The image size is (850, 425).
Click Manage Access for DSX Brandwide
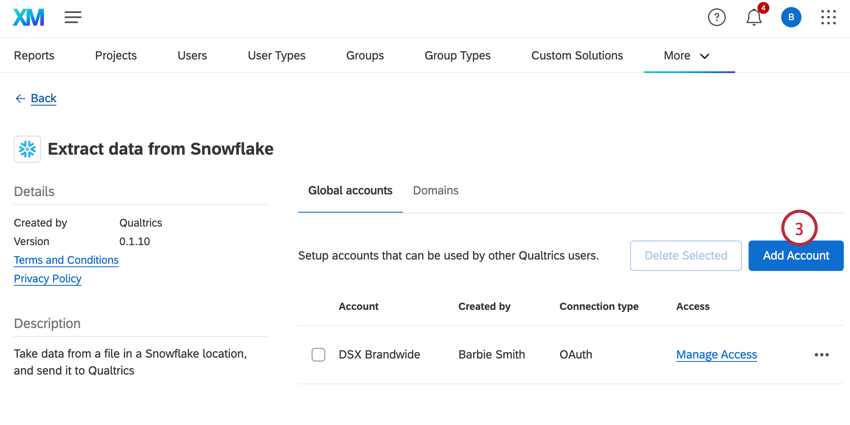716,355
